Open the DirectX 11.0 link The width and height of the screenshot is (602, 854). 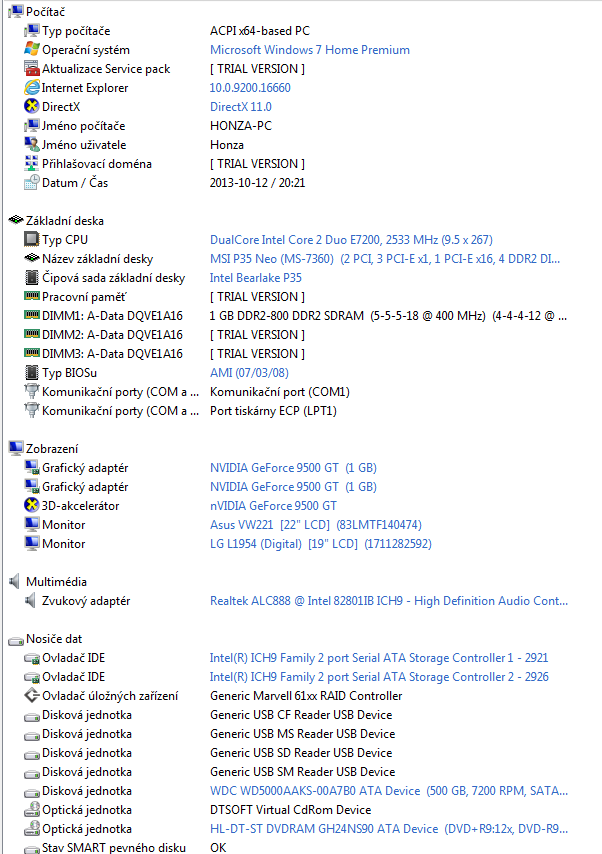[x=241, y=107]
